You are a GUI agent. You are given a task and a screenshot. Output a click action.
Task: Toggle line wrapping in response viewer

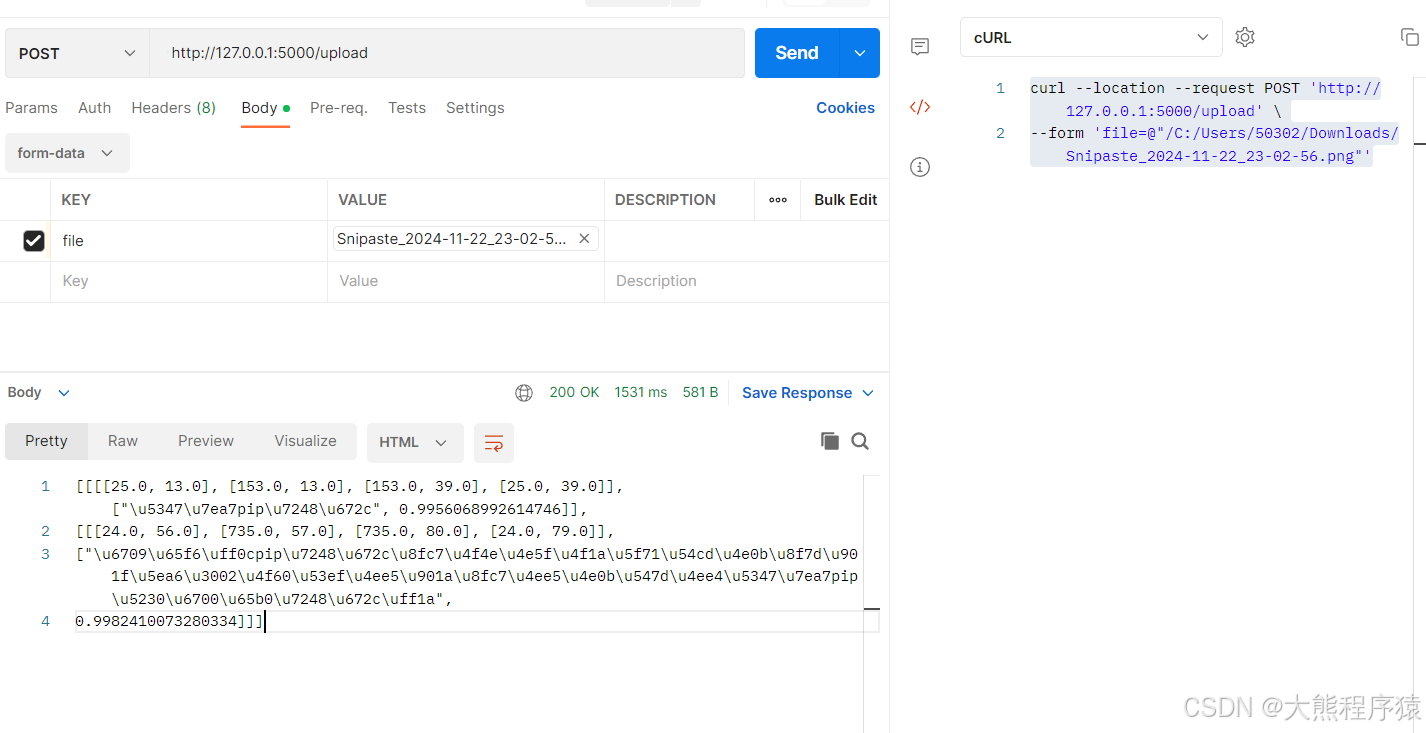click(x=494, y=442)
